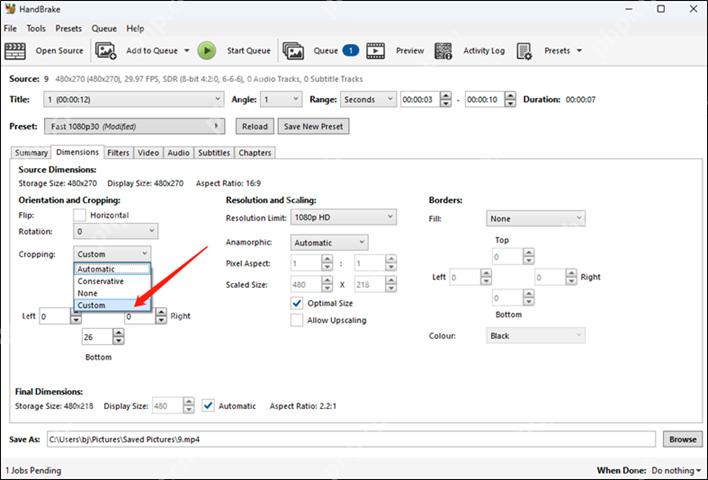Image resolution: width=708 pixels, height=480 pixels.
Task: Click the Open Source label
Action: [59, 51]
